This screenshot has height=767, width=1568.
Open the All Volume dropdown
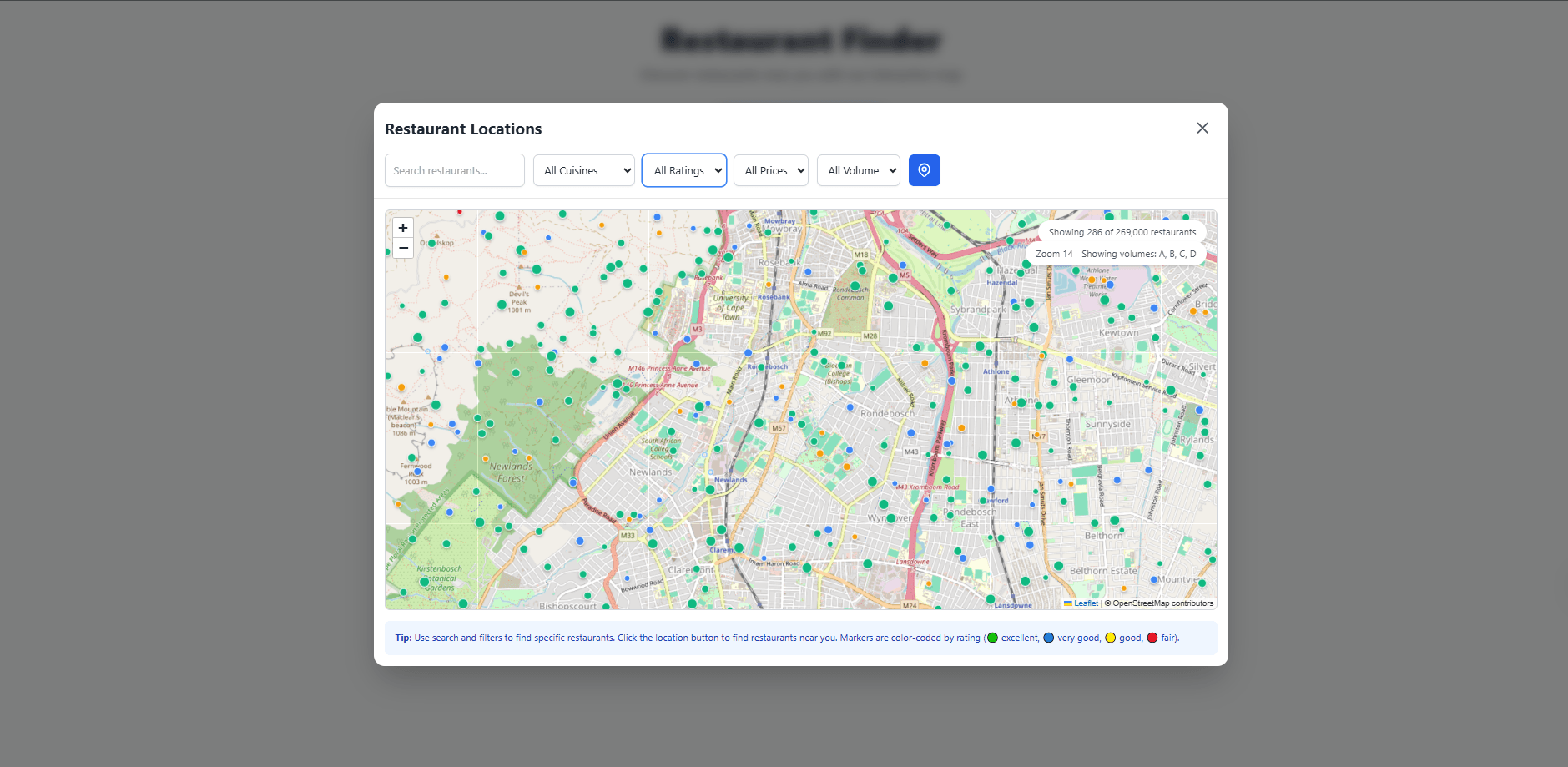(858, 170)
